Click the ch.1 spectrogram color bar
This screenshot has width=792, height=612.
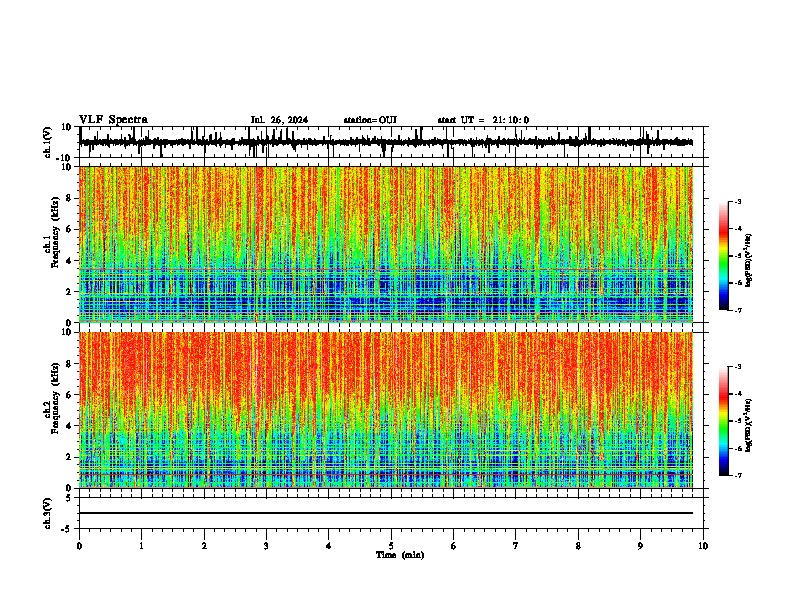coord(724,256)
